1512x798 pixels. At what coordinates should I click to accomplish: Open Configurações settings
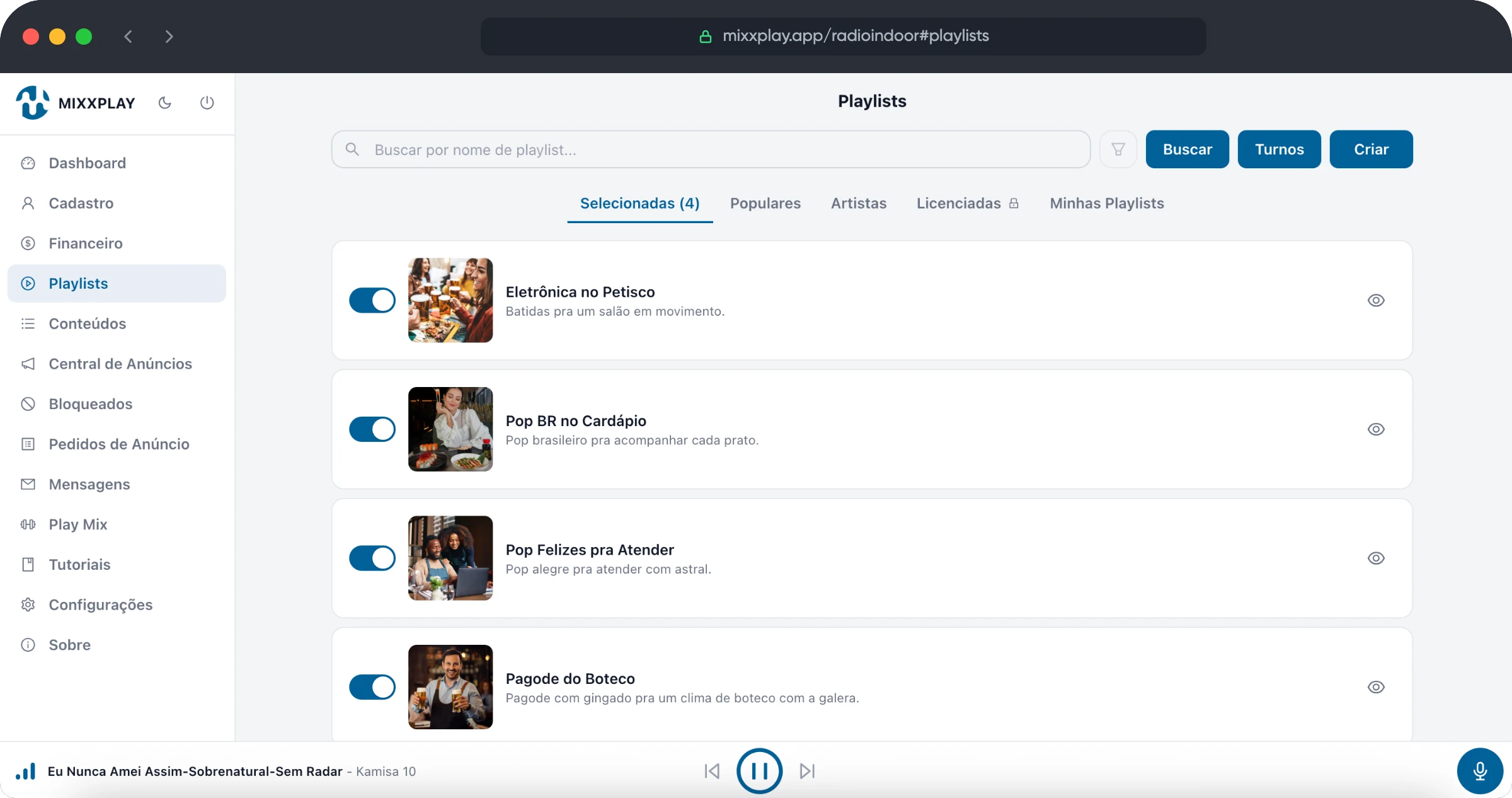[117, 604]
